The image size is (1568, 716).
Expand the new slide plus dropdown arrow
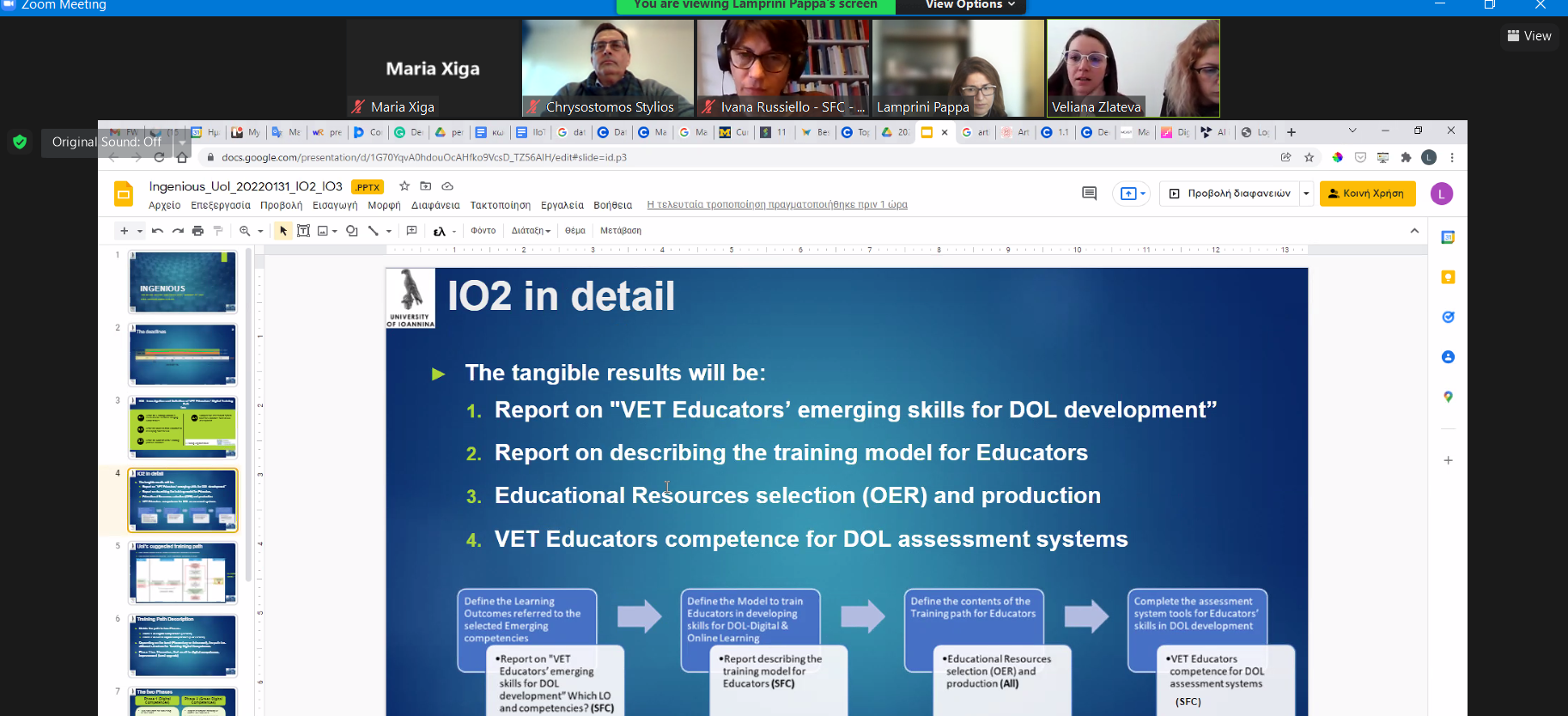tap(139, 231)
